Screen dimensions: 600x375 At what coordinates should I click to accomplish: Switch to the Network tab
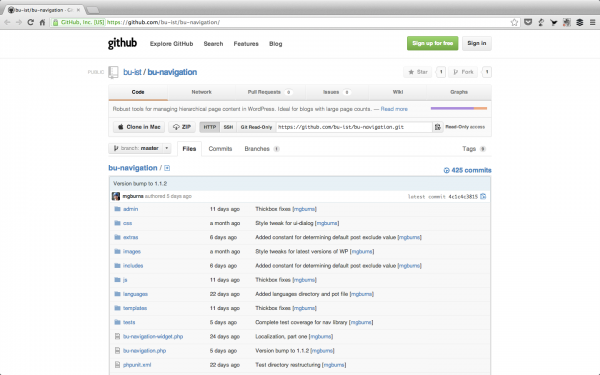201,92
